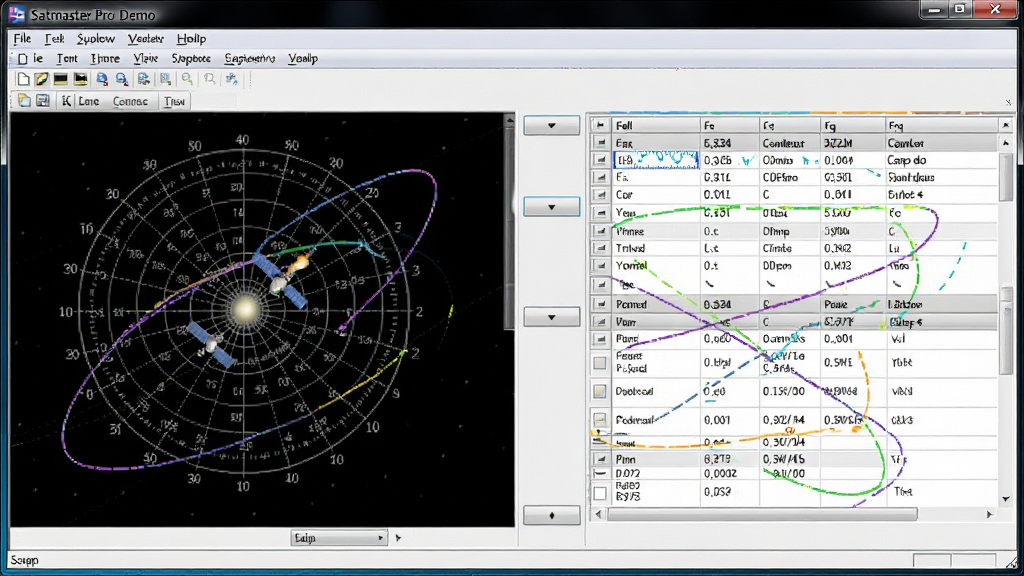This screenshot has width=1024, height=576.
Task: Click the table's horizontal scroll-right arrow
Action: [x=989, y=515]
